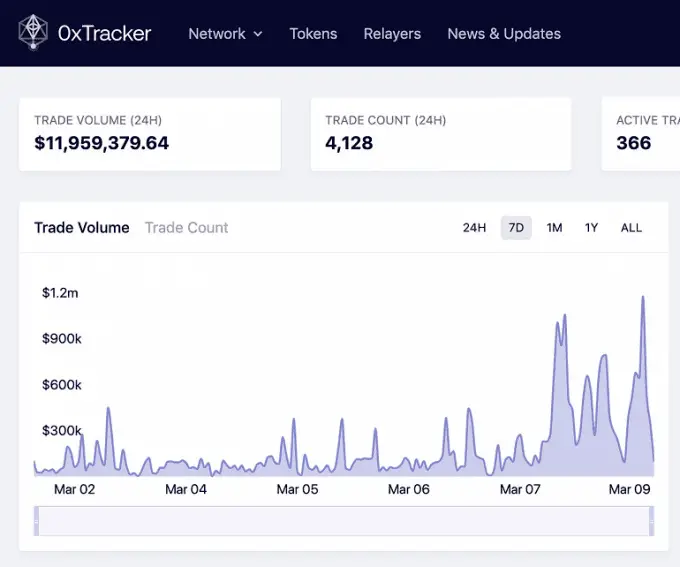Click the Mar 07 axis label
The width and height of the screenshot is (680, 567).
pos(520,489)
